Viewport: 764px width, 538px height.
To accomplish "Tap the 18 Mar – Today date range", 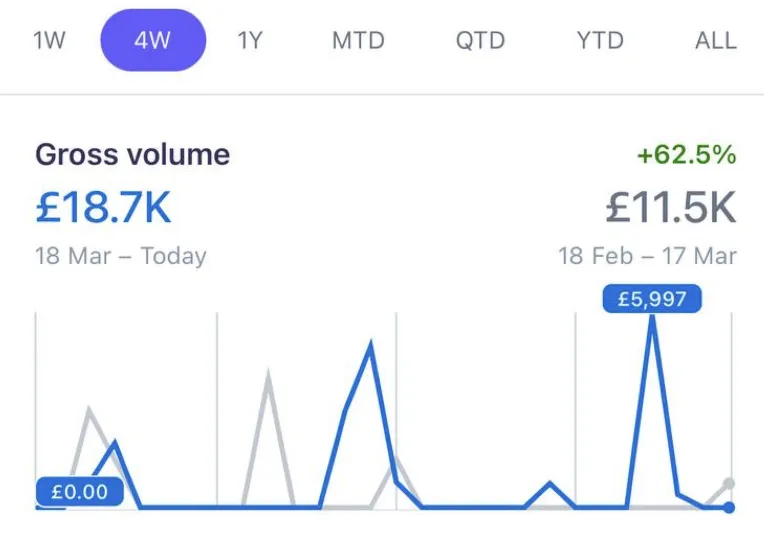I will pyautogui.click(x=121, y=256).
